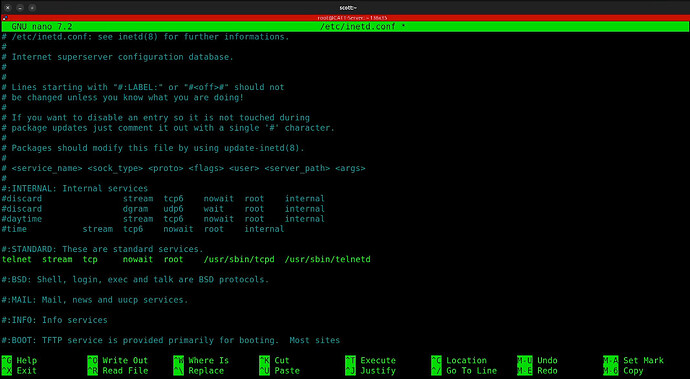The height and width of the screenshot is (379, 690).
Task: Click the ^G Help shortcut label
Action: point(19,361)
